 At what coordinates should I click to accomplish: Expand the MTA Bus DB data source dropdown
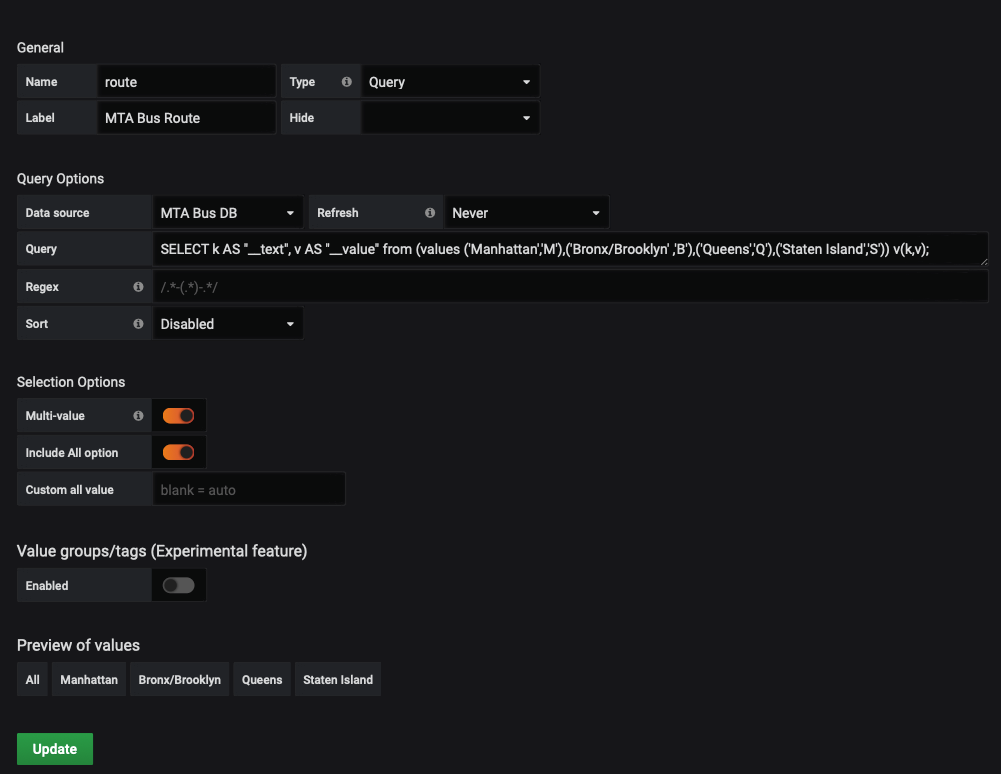tap(227, 213)
